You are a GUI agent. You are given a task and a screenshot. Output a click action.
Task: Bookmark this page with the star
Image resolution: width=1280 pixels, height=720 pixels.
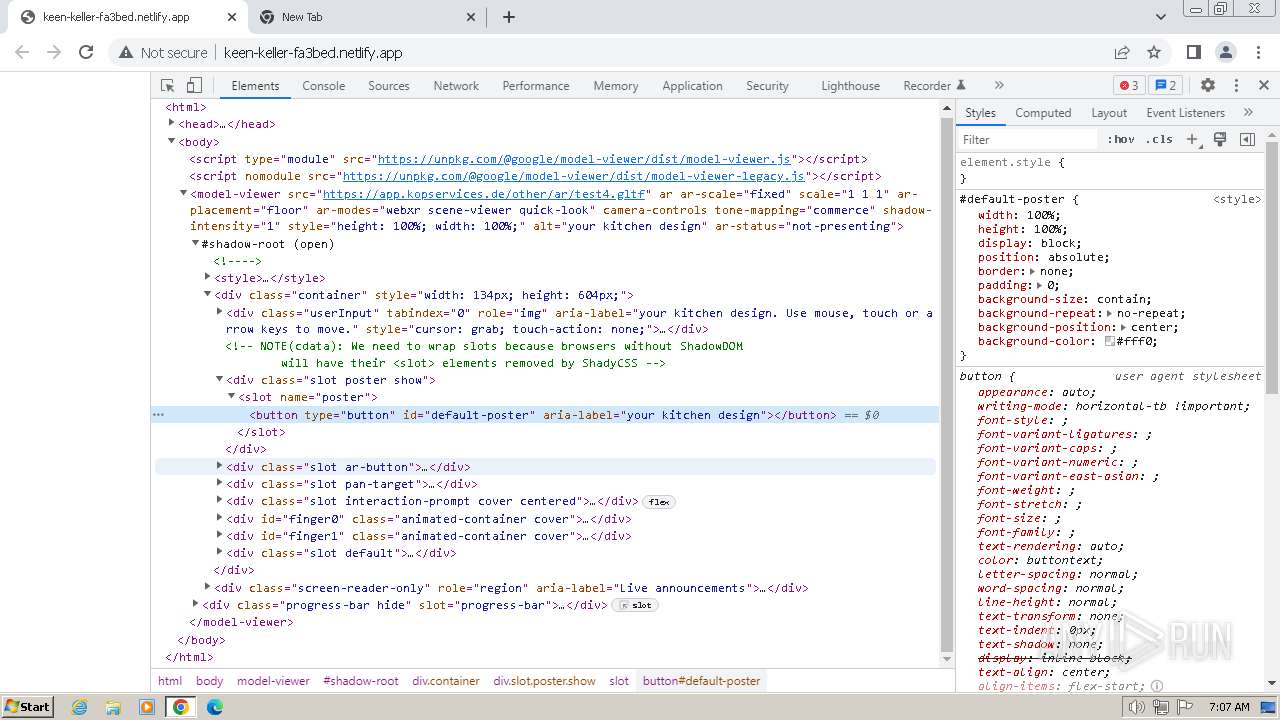(x=1154, y=52)
